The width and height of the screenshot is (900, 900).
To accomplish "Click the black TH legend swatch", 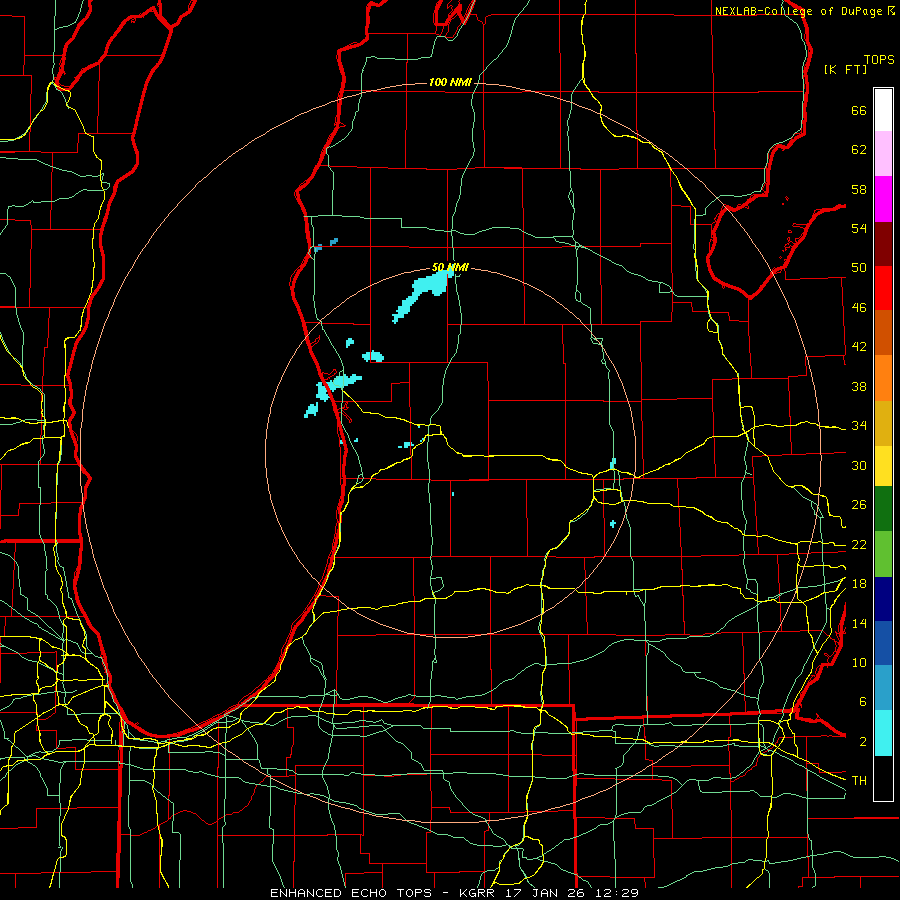I will click(x=883, y=778).
